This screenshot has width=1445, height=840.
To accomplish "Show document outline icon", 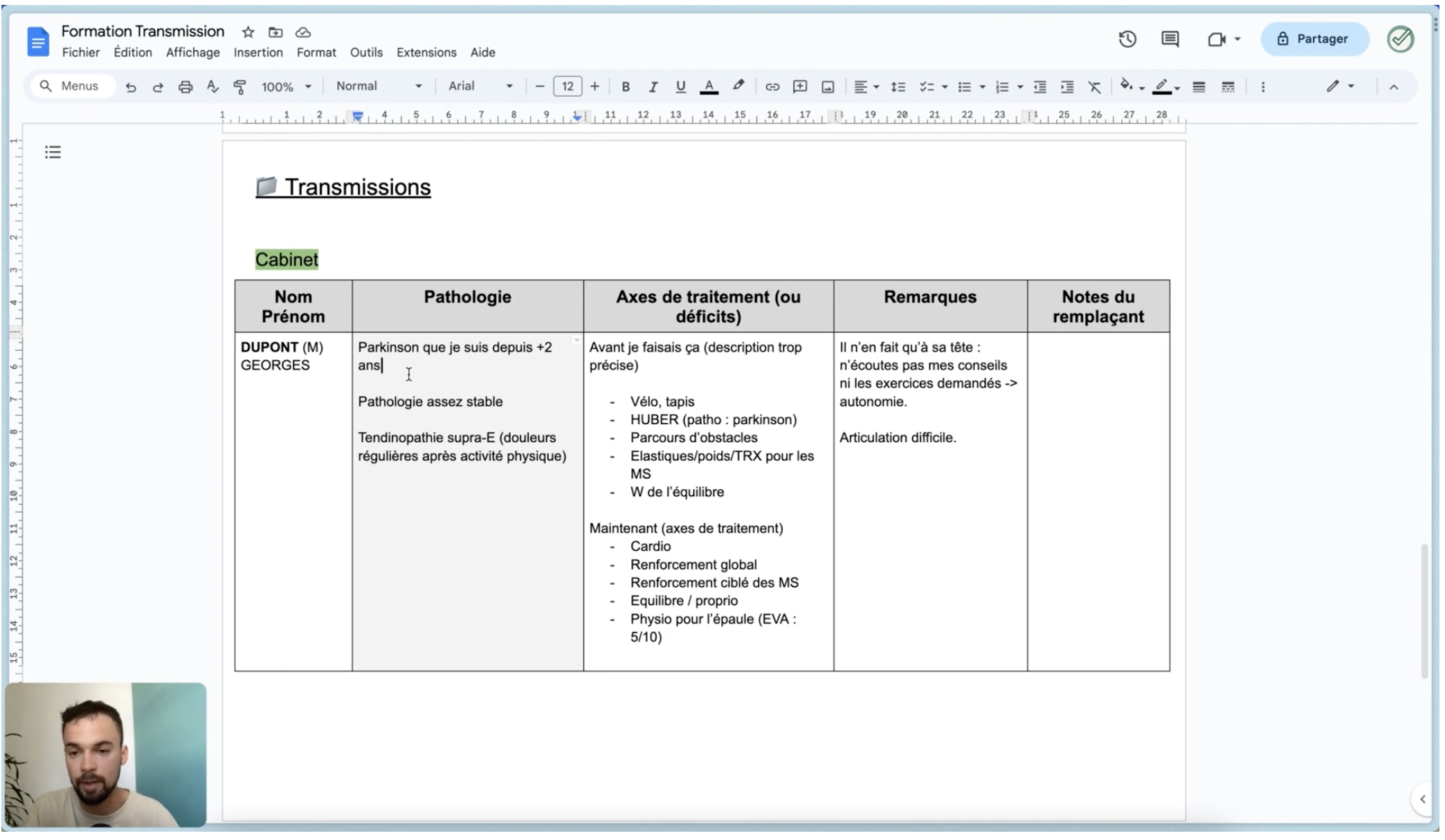I will click(x=53, y=152).
